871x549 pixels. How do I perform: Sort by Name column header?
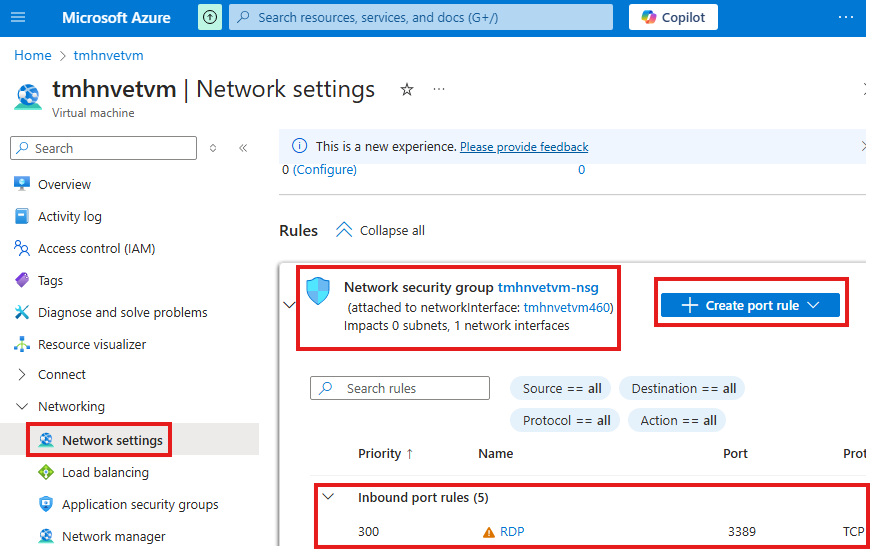pos(495,454)
